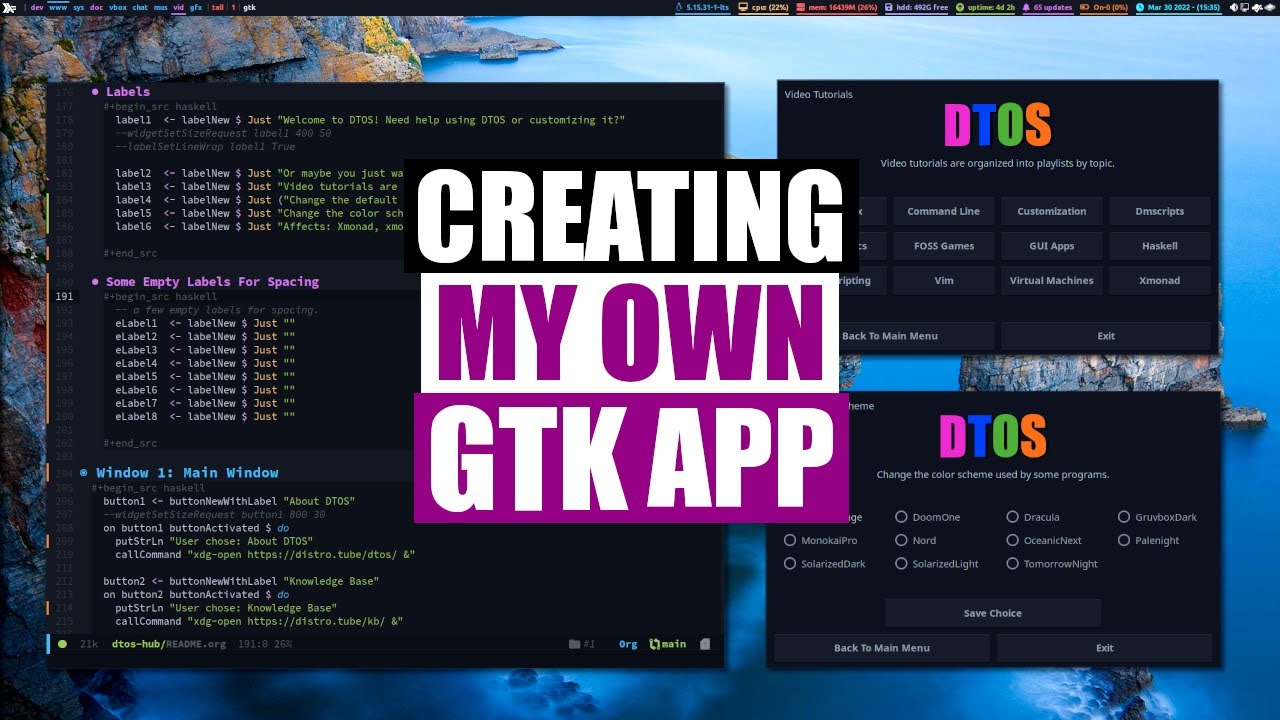Screen dimensions: 1280x720
Task: Click the GUI Apps playlist button
Action: tap(1052, 246)
